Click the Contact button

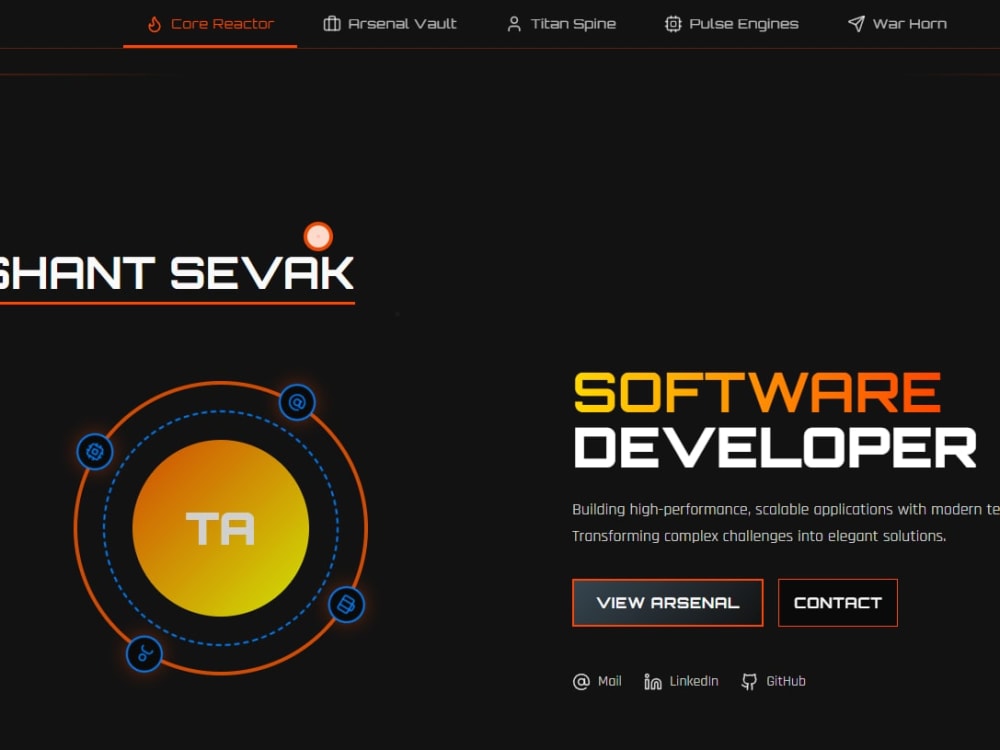[837, 603]
